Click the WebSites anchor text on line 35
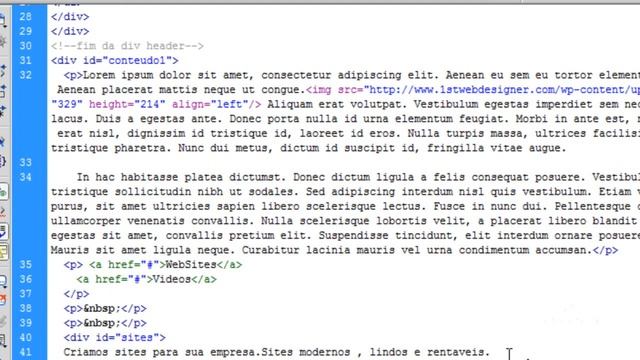 (191, 264)
